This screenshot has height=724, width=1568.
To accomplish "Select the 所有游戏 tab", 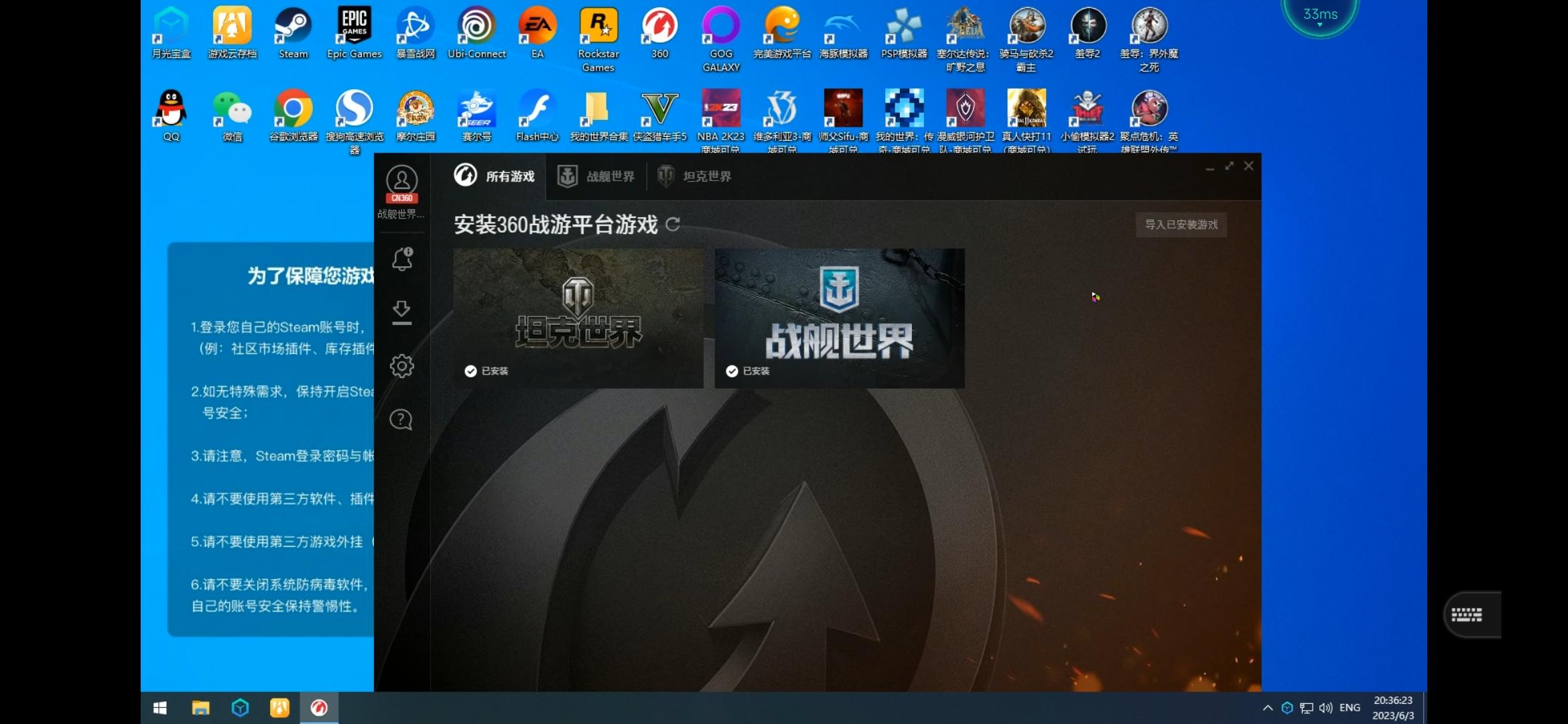I will 495,176.
